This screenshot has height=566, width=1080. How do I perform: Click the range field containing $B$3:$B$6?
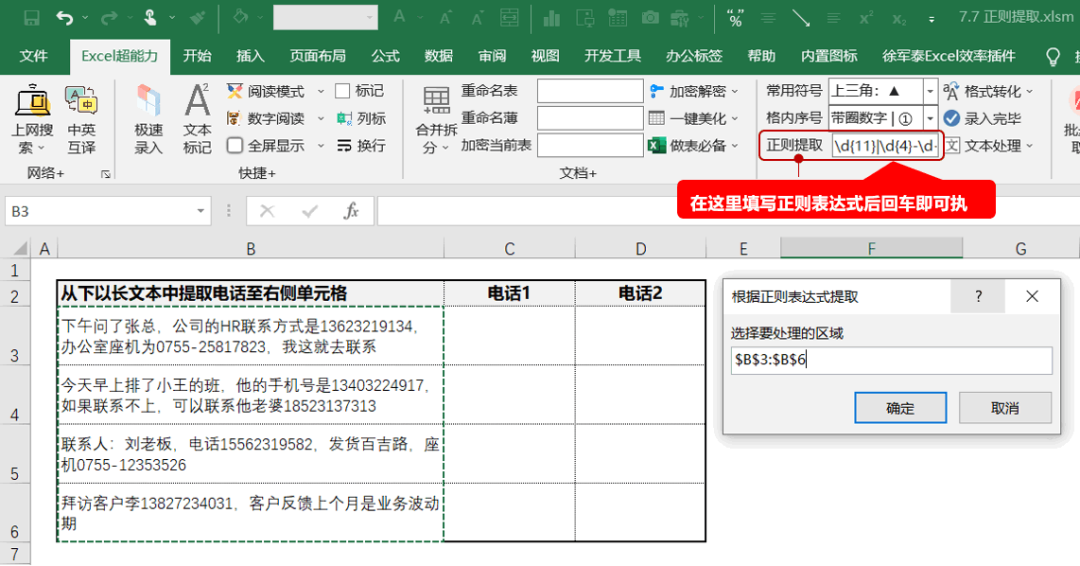tap(891, 360)
